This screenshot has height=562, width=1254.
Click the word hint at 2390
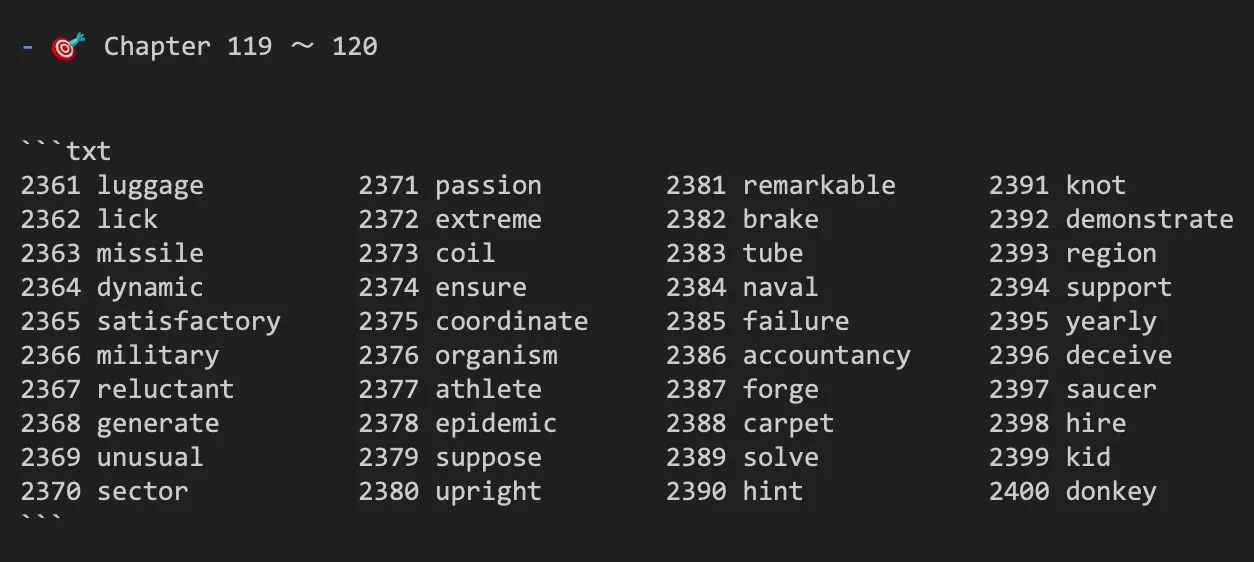(772, 491)
